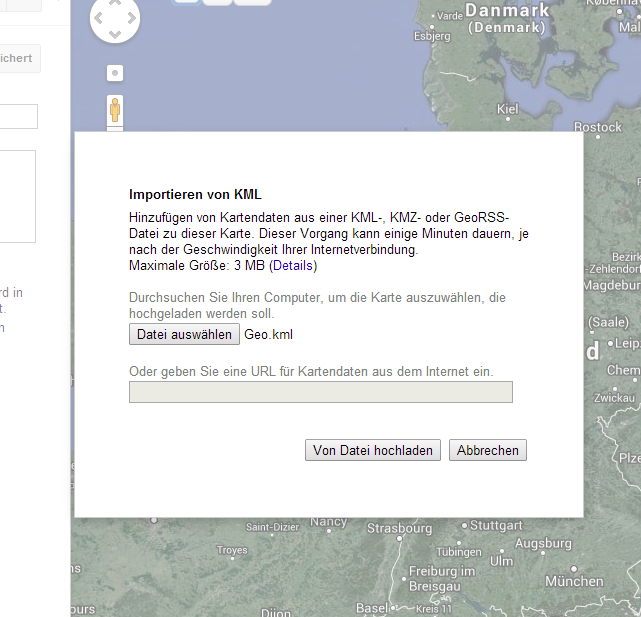Pan the map down with arrow control
Viewport: 641px width, 617px height.
pos(115,34)
